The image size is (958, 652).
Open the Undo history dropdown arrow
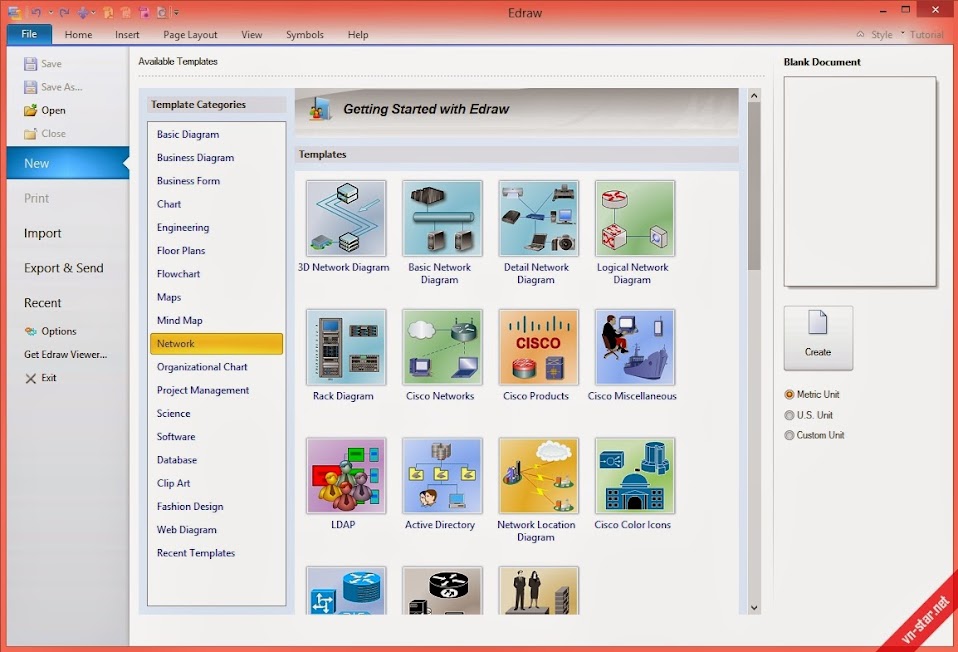50,12
